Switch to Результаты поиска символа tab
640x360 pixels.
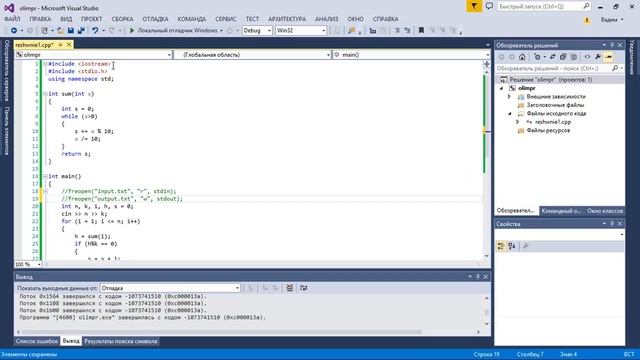pyautogui.click(x=120, y=341)
